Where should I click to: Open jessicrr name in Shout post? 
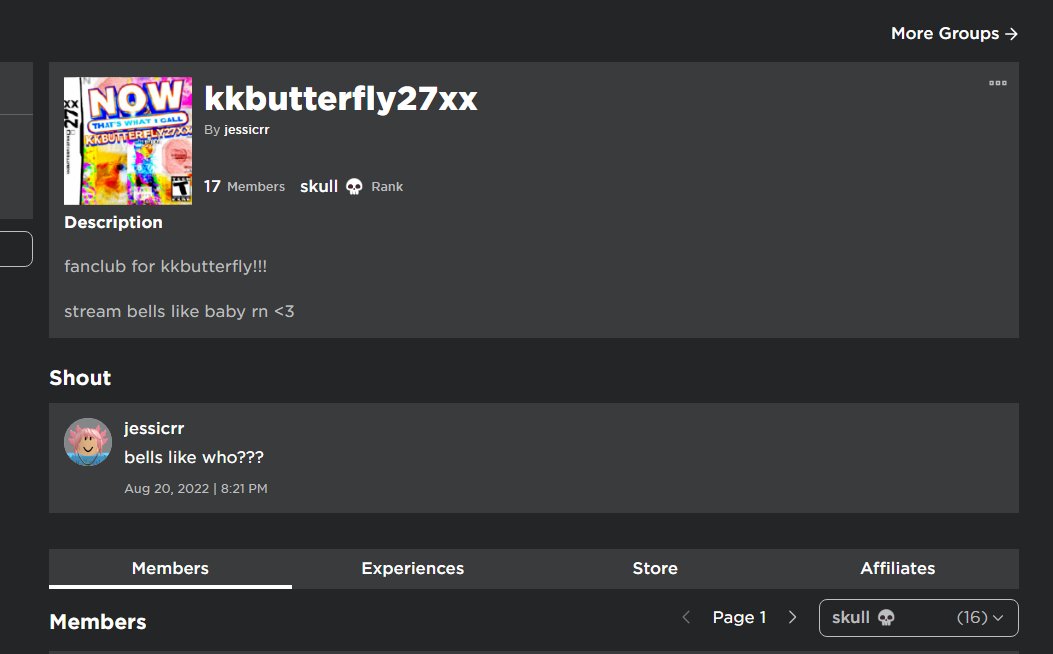click(x=154, y=428)
